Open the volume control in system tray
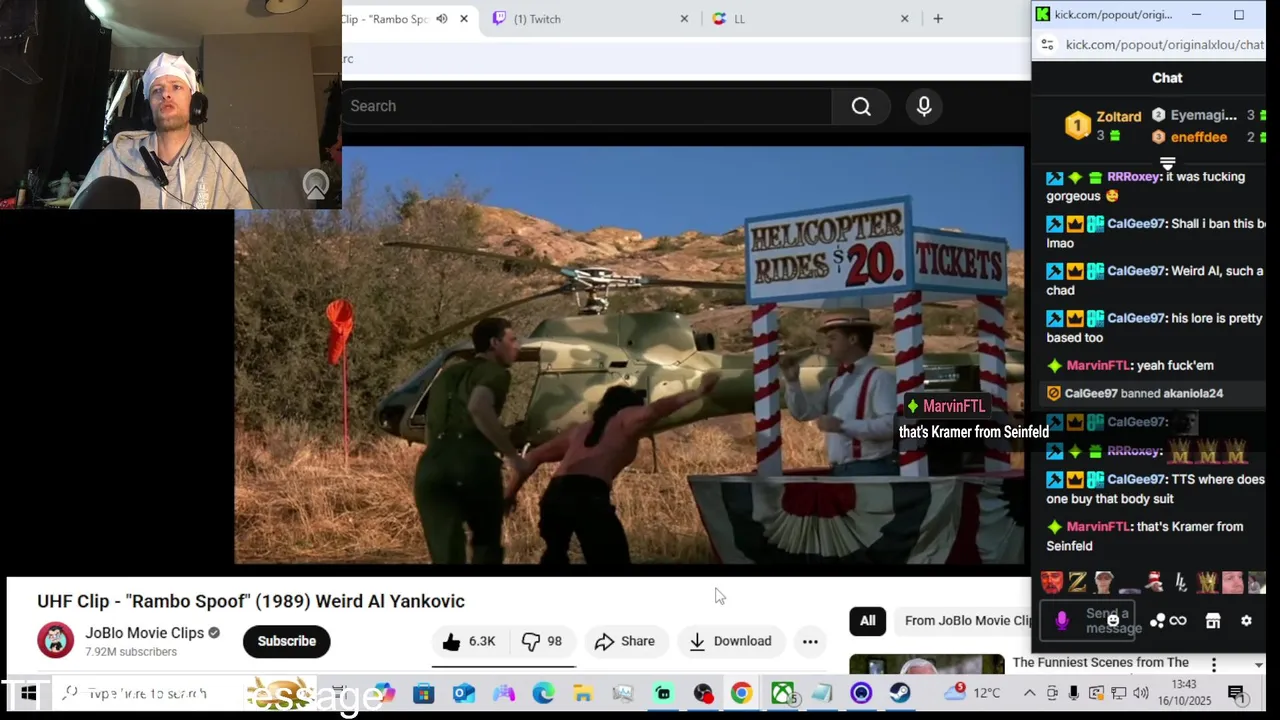The height and width of the screenshot is (720, 1280). point(1141,693)
